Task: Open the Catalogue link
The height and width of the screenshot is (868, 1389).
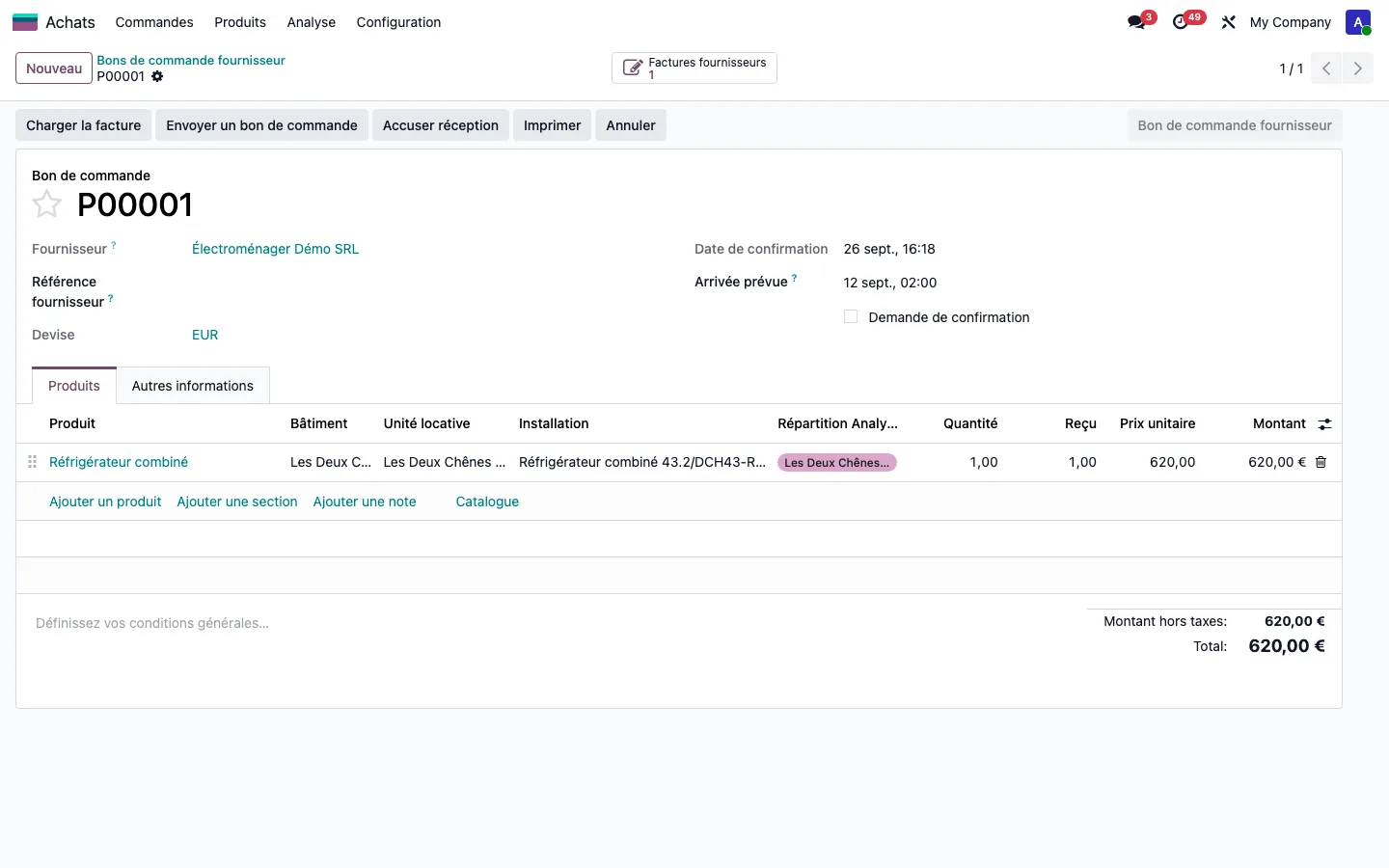Action: (x=487, y=502)
